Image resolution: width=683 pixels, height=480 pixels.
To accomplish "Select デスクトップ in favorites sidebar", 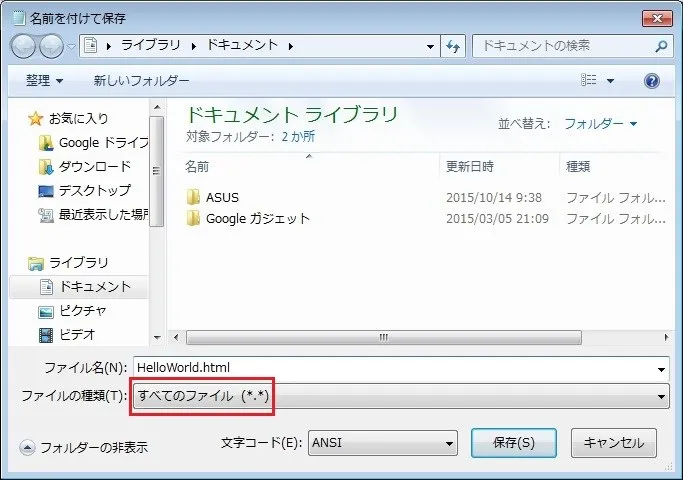I will pos(94,190).
